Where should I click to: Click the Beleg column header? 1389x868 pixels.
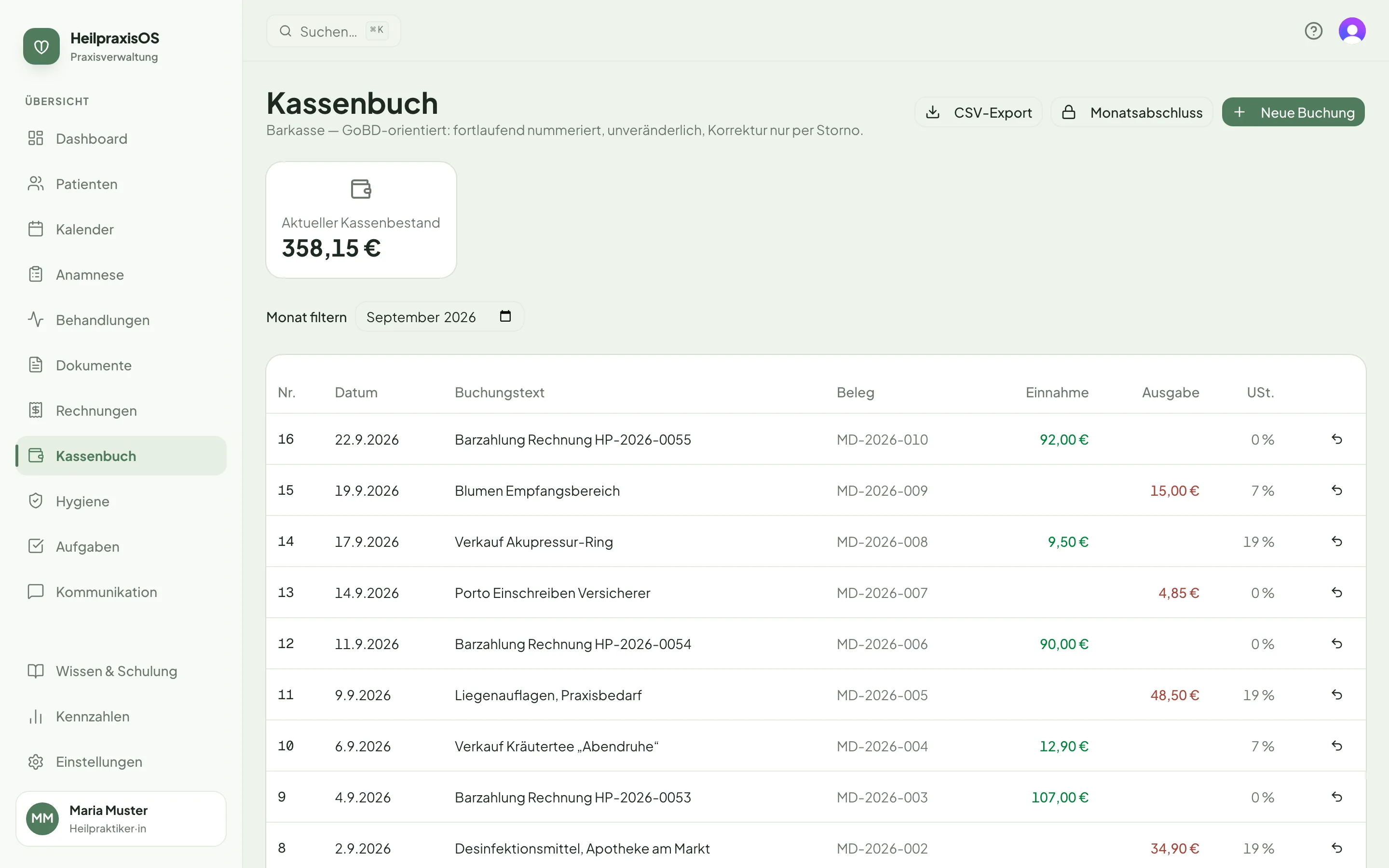[855, 393]
